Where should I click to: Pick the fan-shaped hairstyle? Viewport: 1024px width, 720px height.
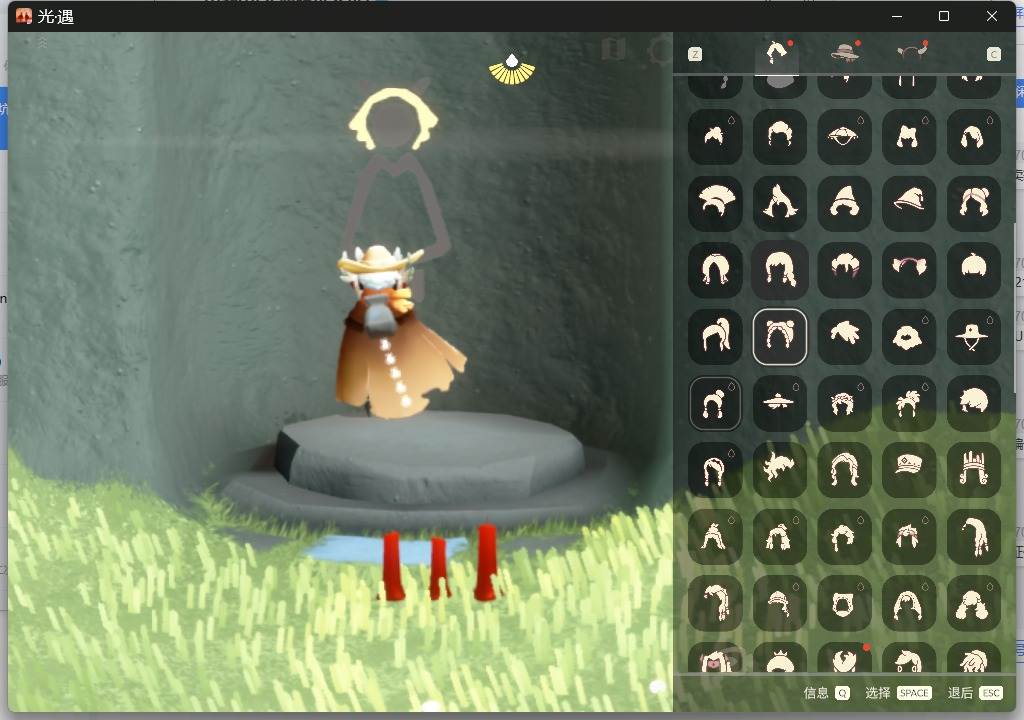pos(715,203)
